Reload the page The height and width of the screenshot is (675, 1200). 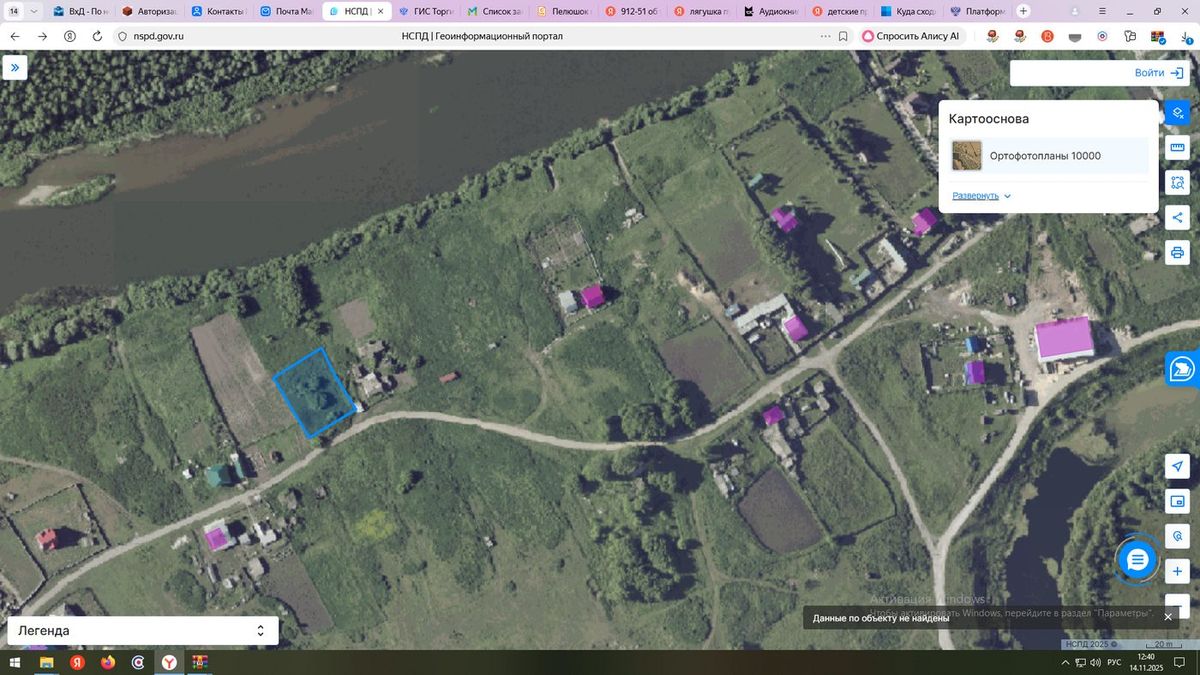(x=97, y=35)
